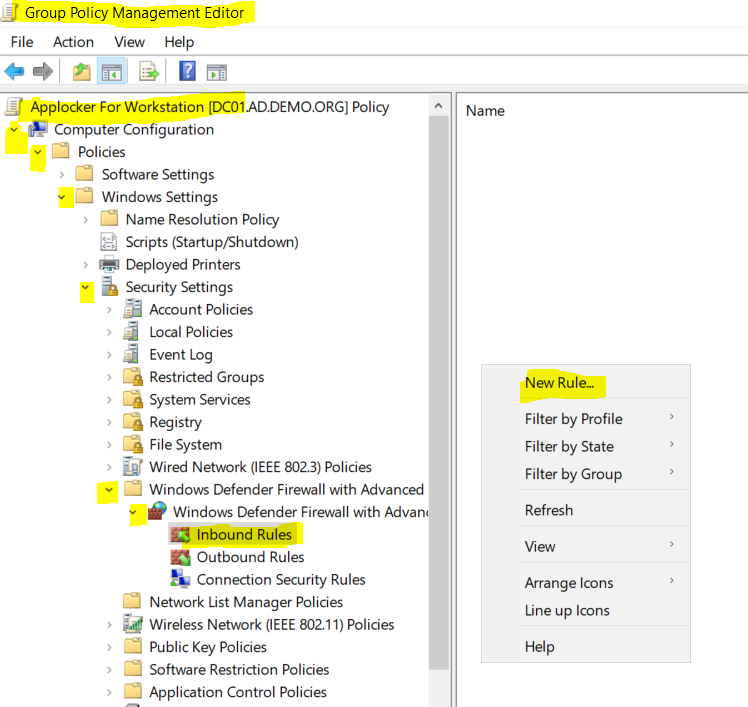Click the Connection Security Rules icon
Image resolution: width=748 pixels, height=707 pixels.
click(x=181, y=579)
